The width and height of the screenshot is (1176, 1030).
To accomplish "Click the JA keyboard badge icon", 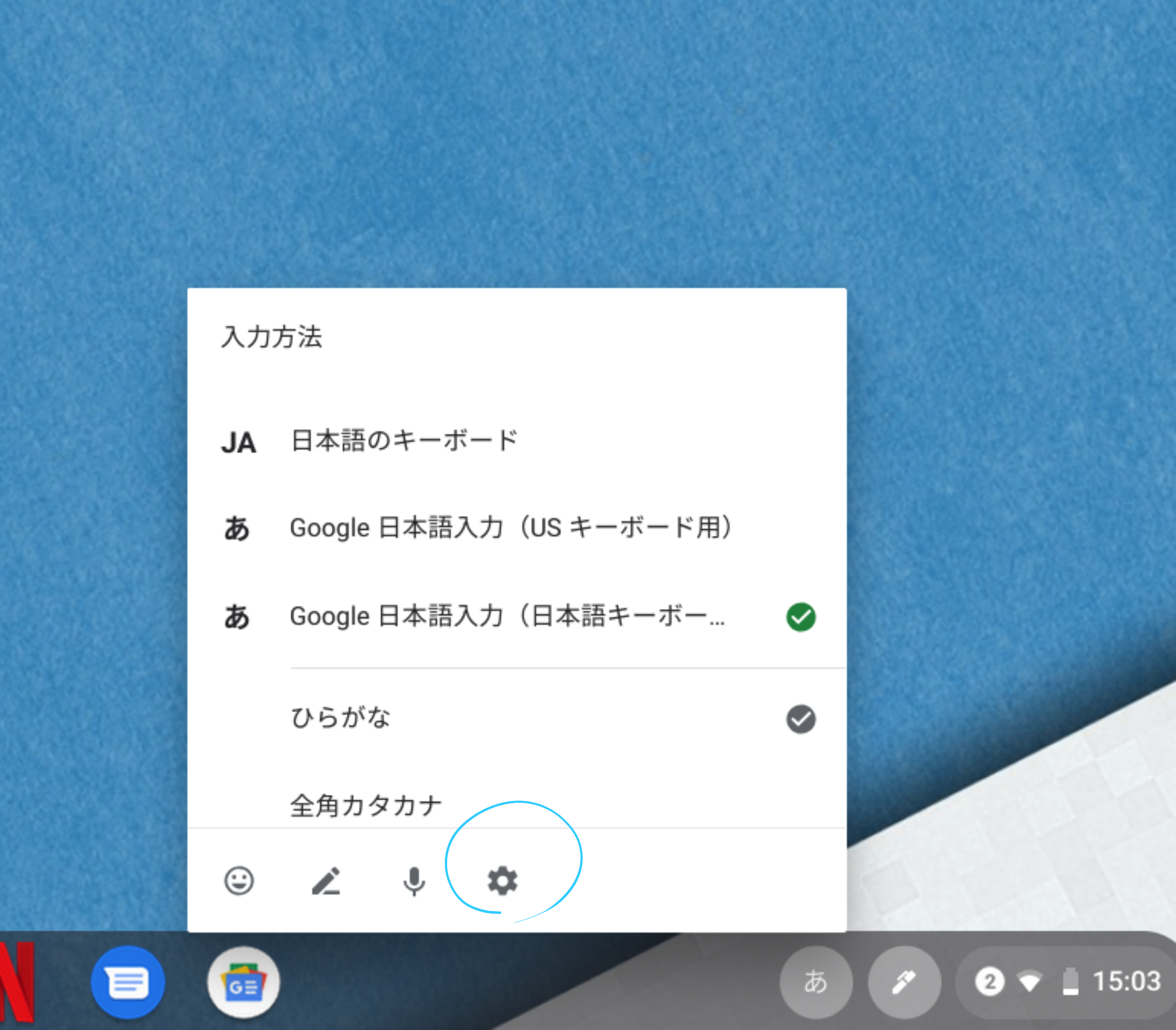I will coord(238,440).
